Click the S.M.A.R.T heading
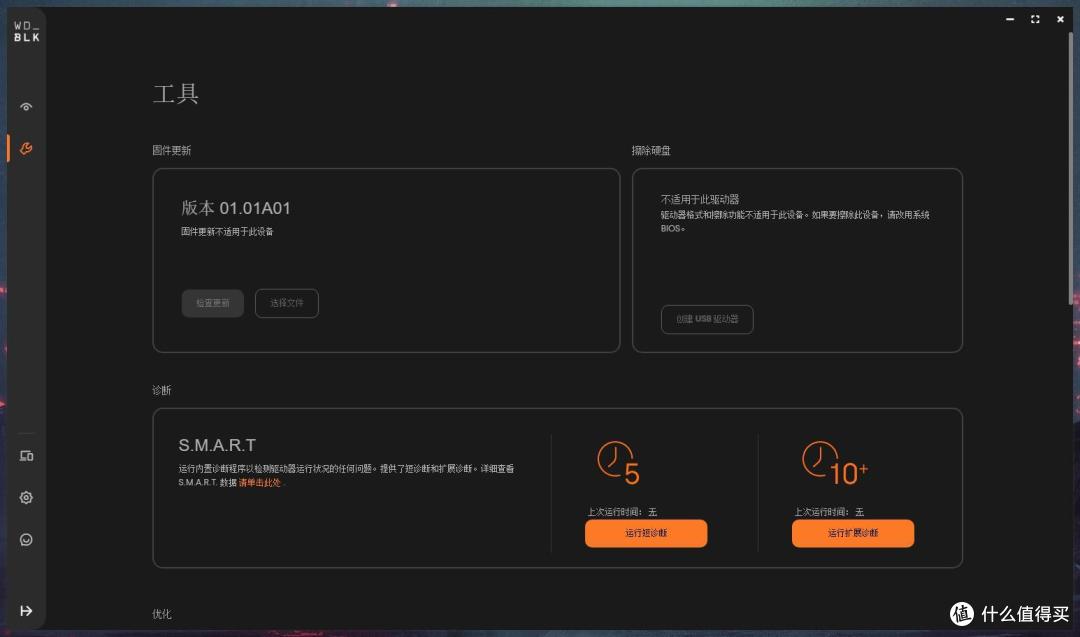The height and width of the screenshot is (637, 1080). (217, 446)
